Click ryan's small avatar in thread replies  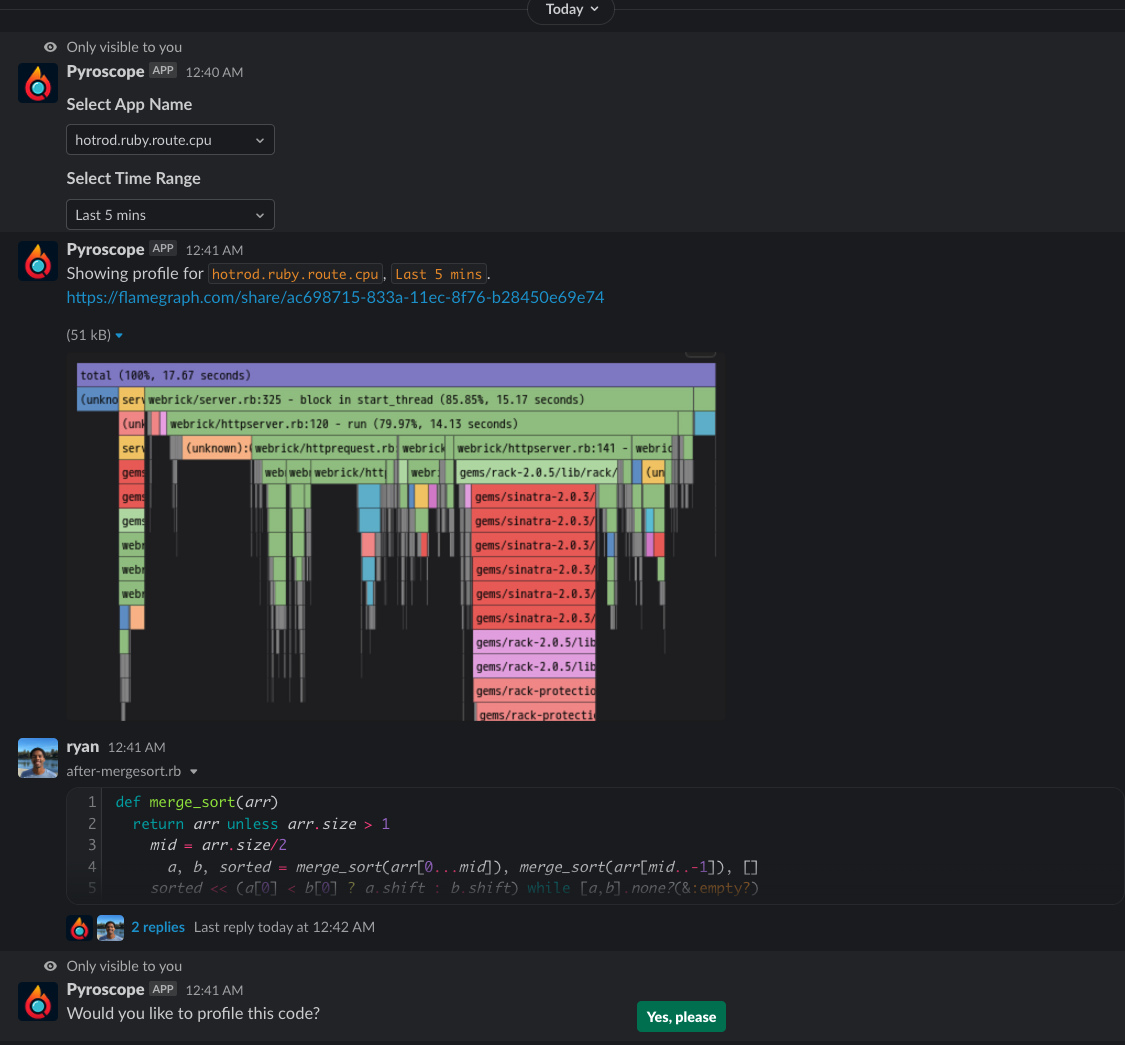[110, 927]
